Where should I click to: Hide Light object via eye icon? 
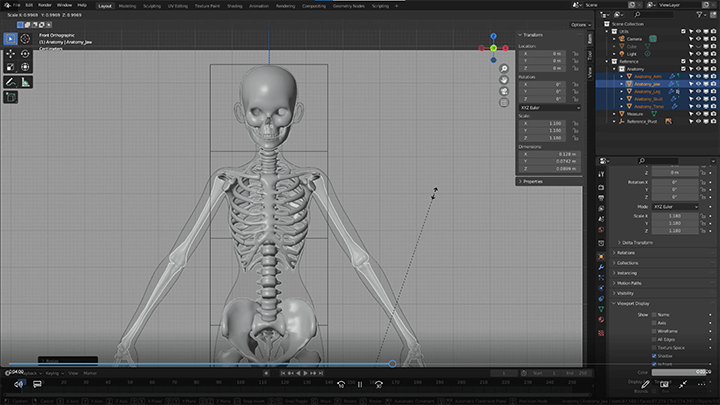(x=698, y=54)
